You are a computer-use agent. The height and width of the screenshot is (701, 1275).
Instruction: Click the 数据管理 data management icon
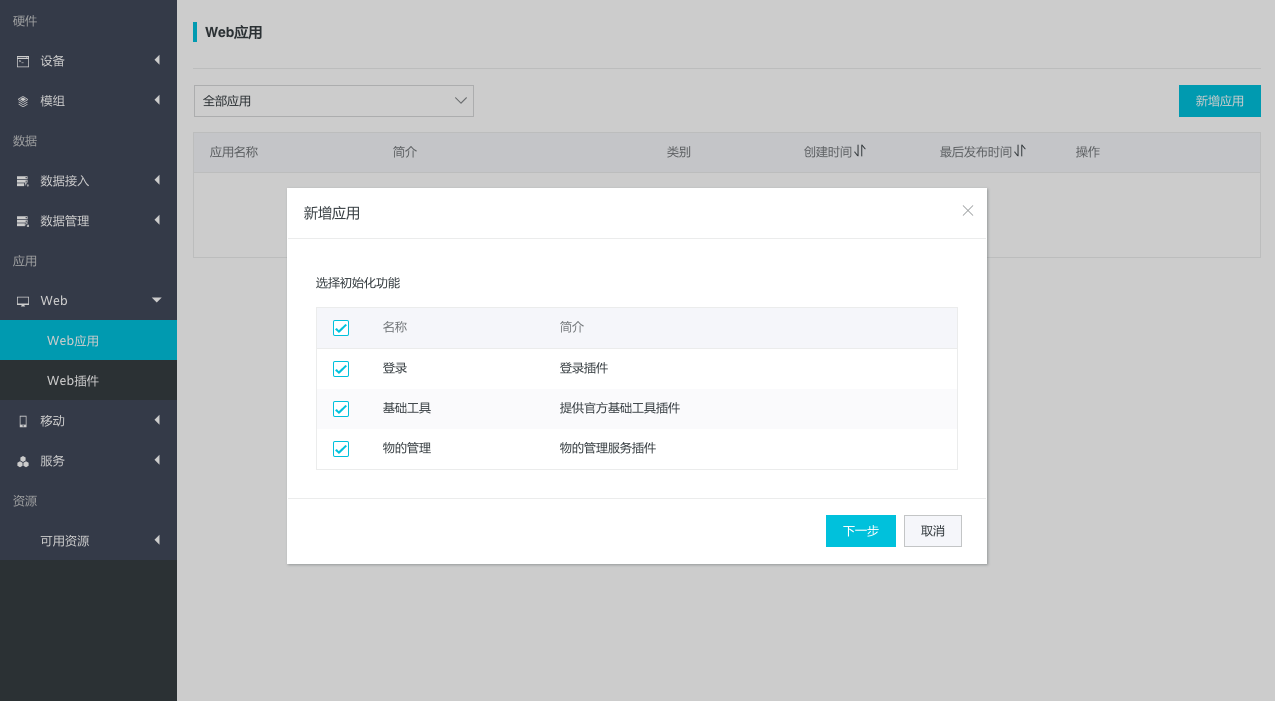pos(23,221)
